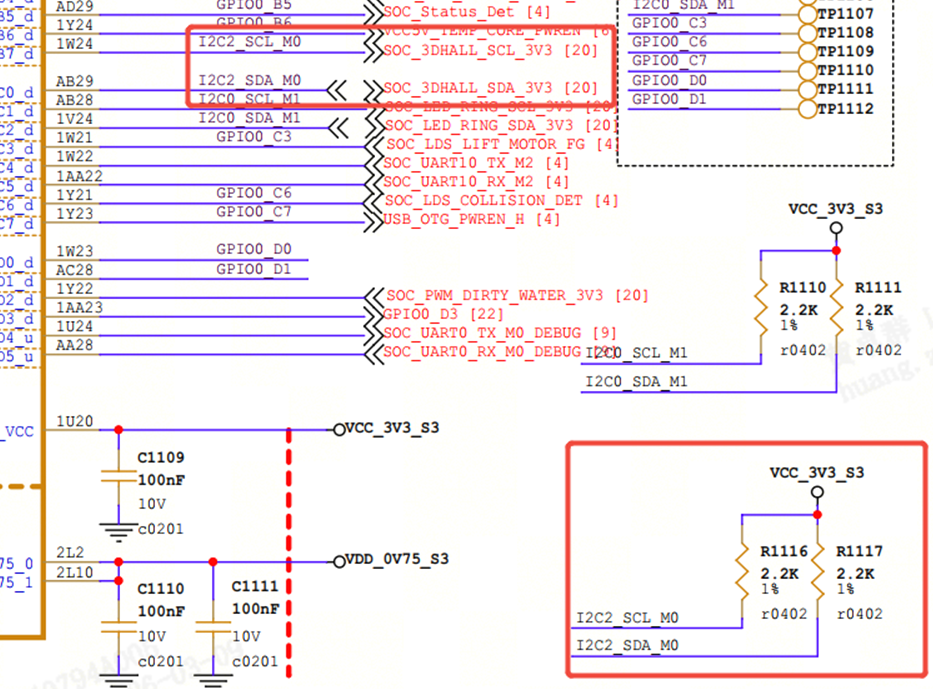Select the R1116 pull-up resistor symbol

(742, 572)
